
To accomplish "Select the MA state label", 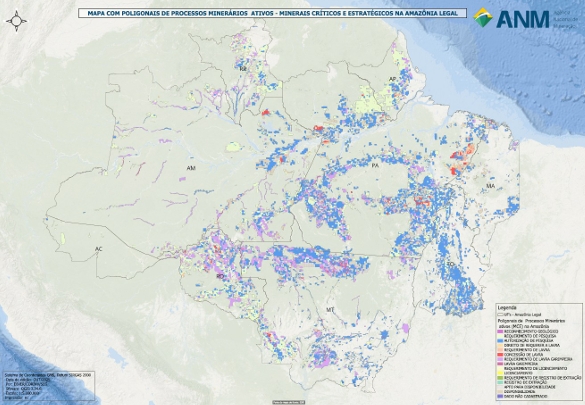I will coord(490,186).
